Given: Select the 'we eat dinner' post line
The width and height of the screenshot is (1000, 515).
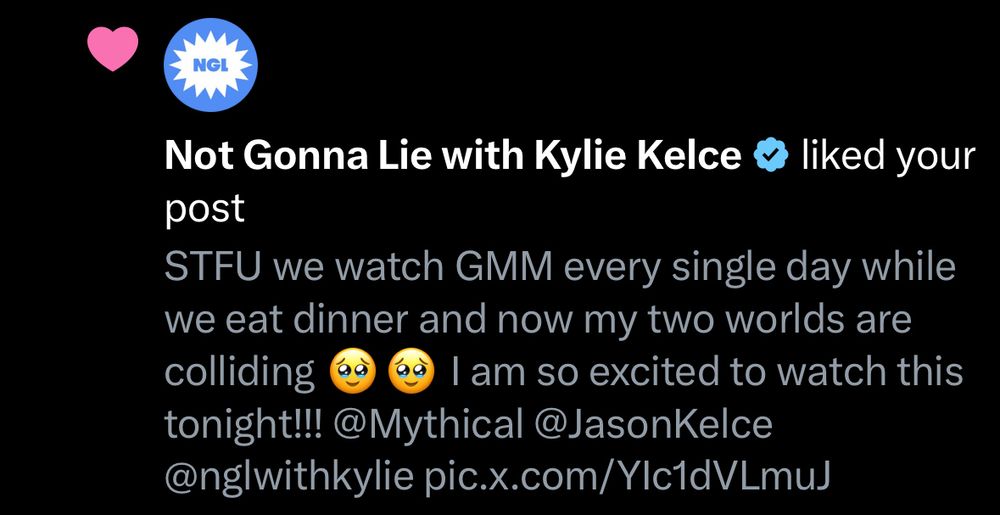Looking at the screenshot, I should coord(538,320).
